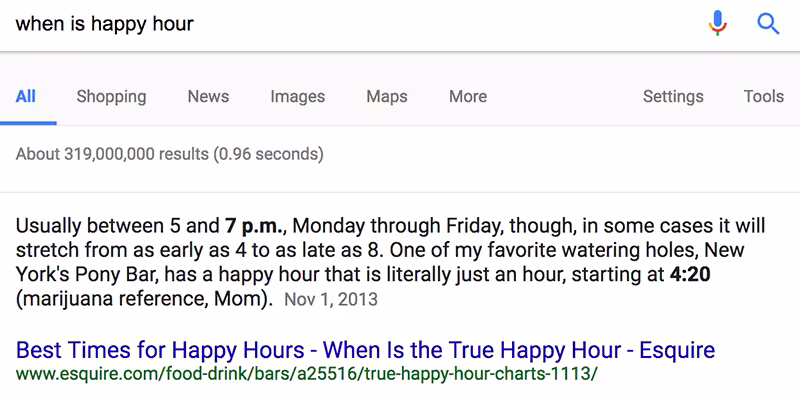The height and width of the screenshot is (400, 800).
Task: Expand the More menu
Action: pyautogui.click(x=468, y=97)
